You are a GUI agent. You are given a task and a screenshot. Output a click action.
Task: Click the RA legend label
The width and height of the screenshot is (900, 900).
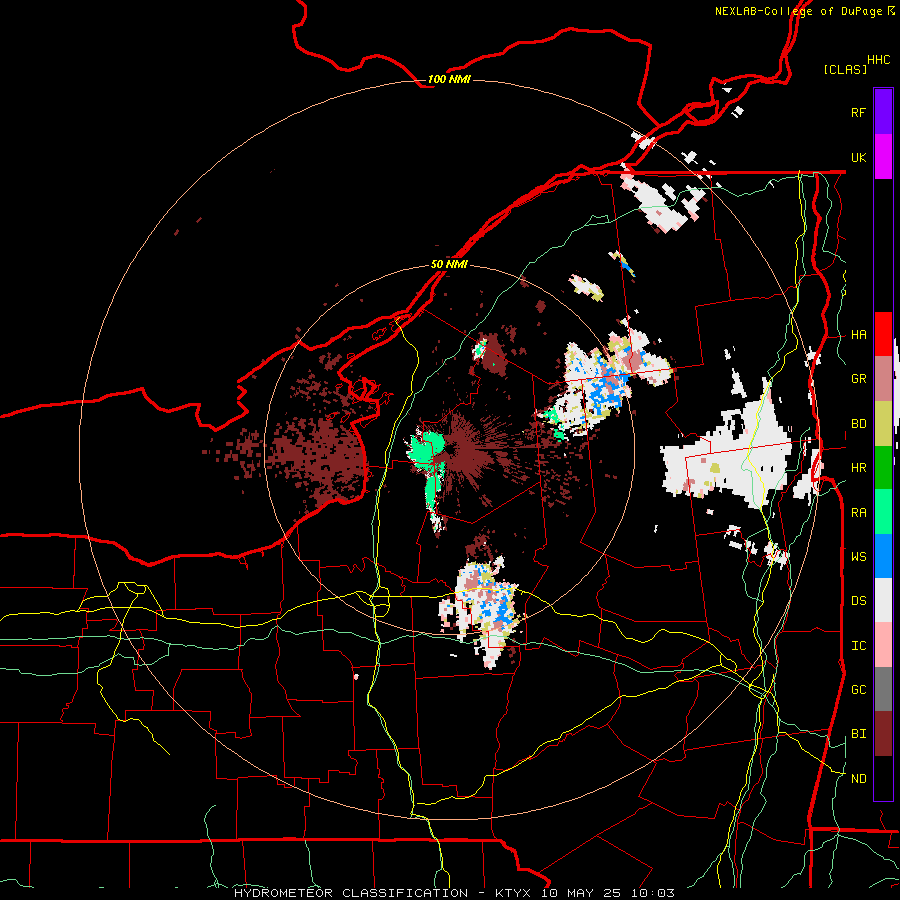coord(858,513)
